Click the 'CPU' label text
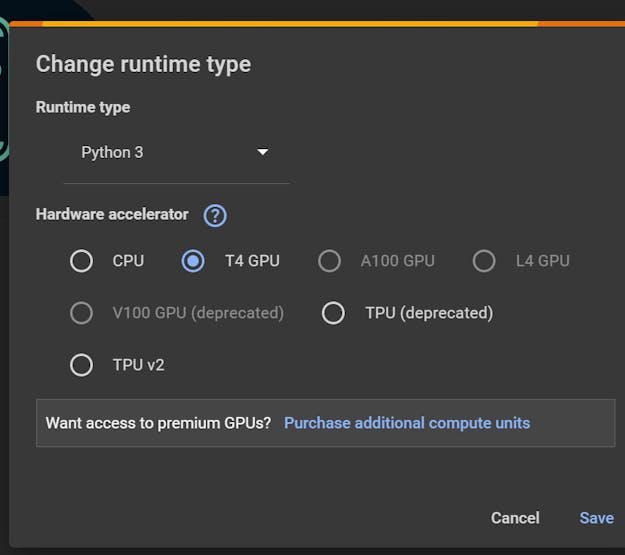The width and height of the screenshot is (625, 555). click(128, 261)
